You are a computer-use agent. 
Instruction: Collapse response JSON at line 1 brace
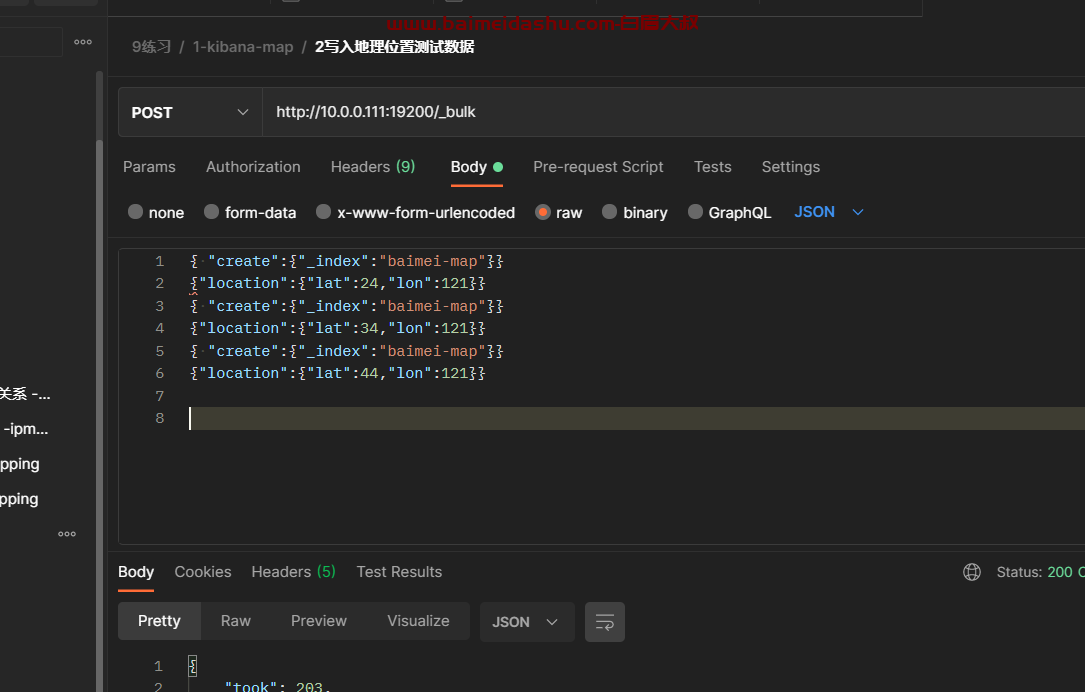point(192,666)
